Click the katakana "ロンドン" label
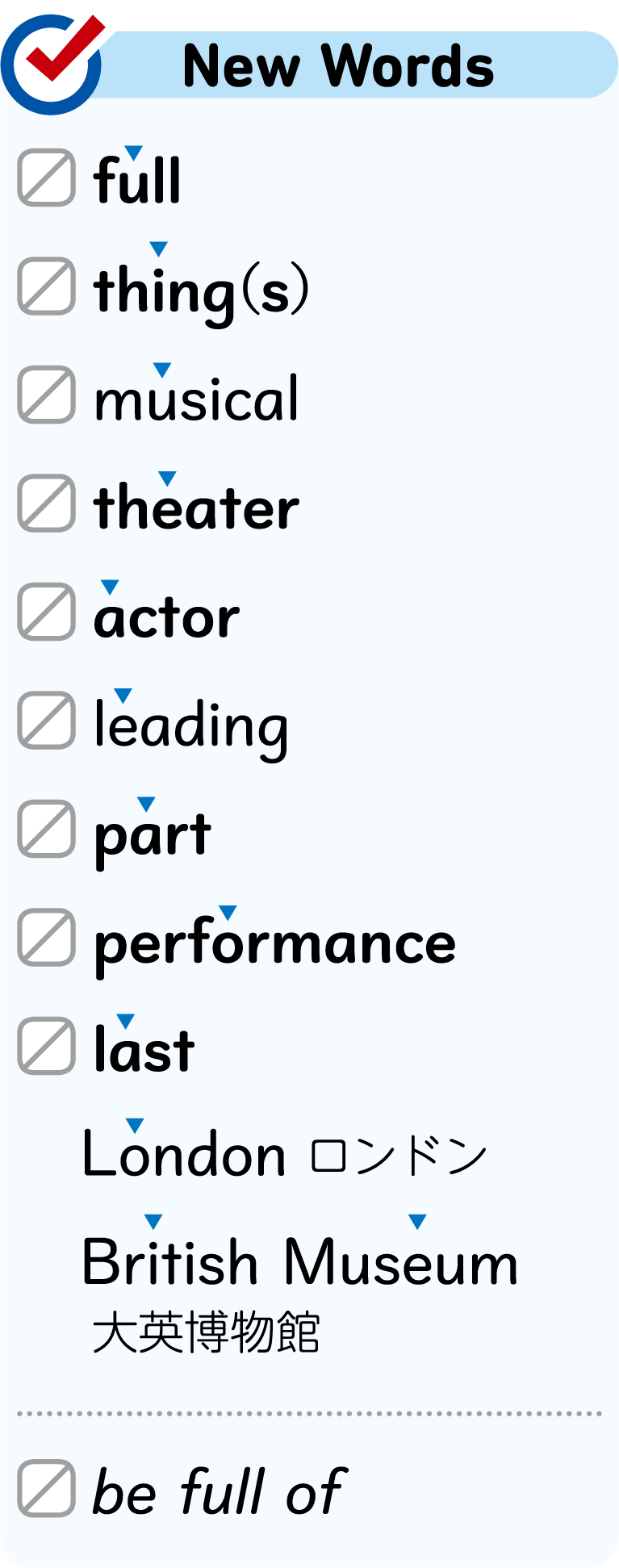 [x=399, y=1156]
